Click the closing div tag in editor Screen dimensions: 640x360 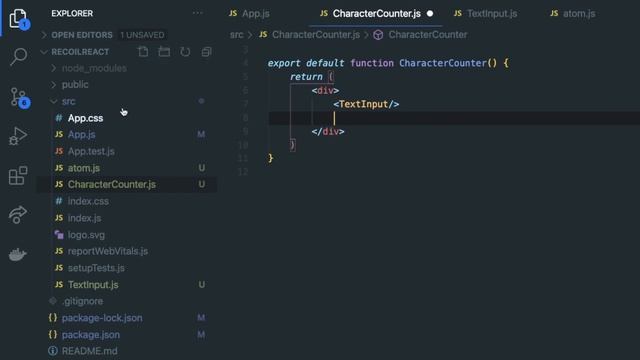[328, 131]
